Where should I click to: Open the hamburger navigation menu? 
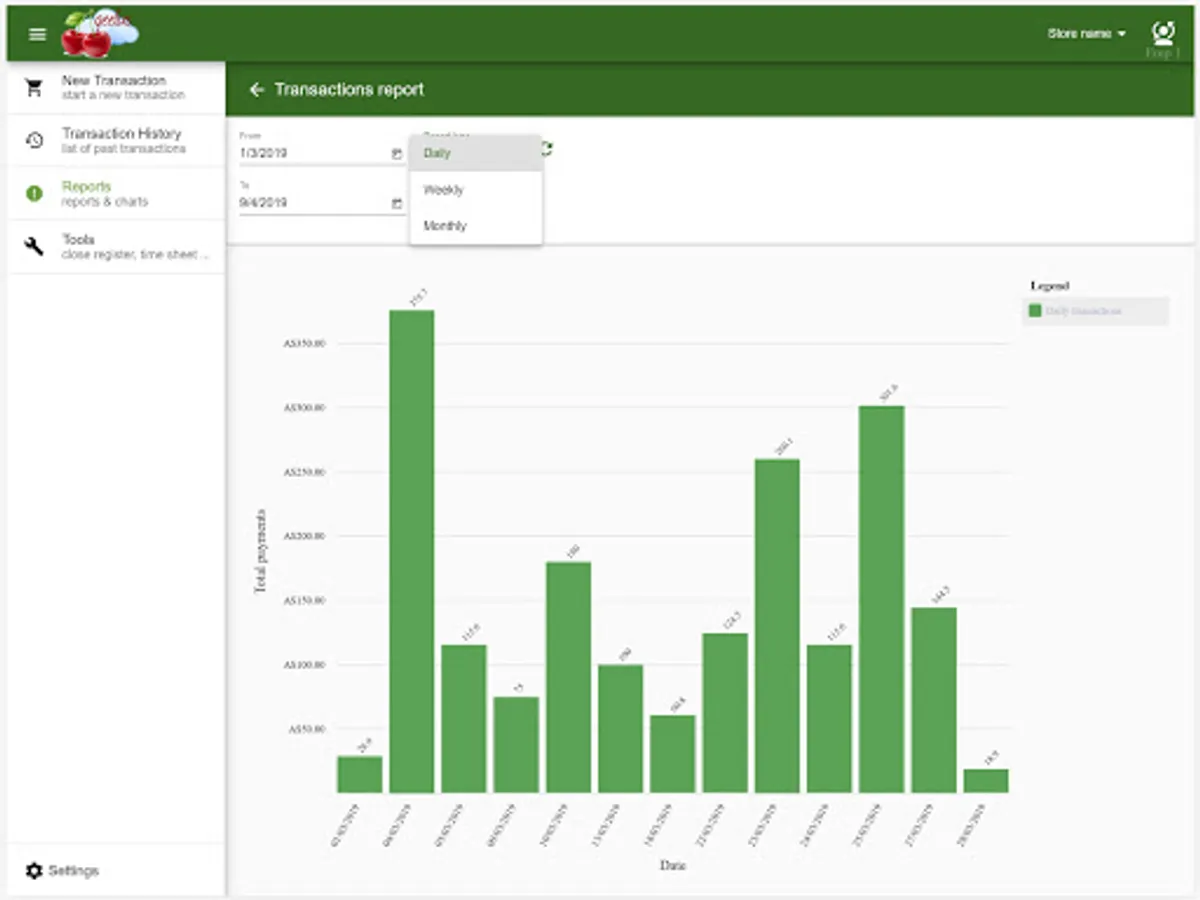point(37,34)
